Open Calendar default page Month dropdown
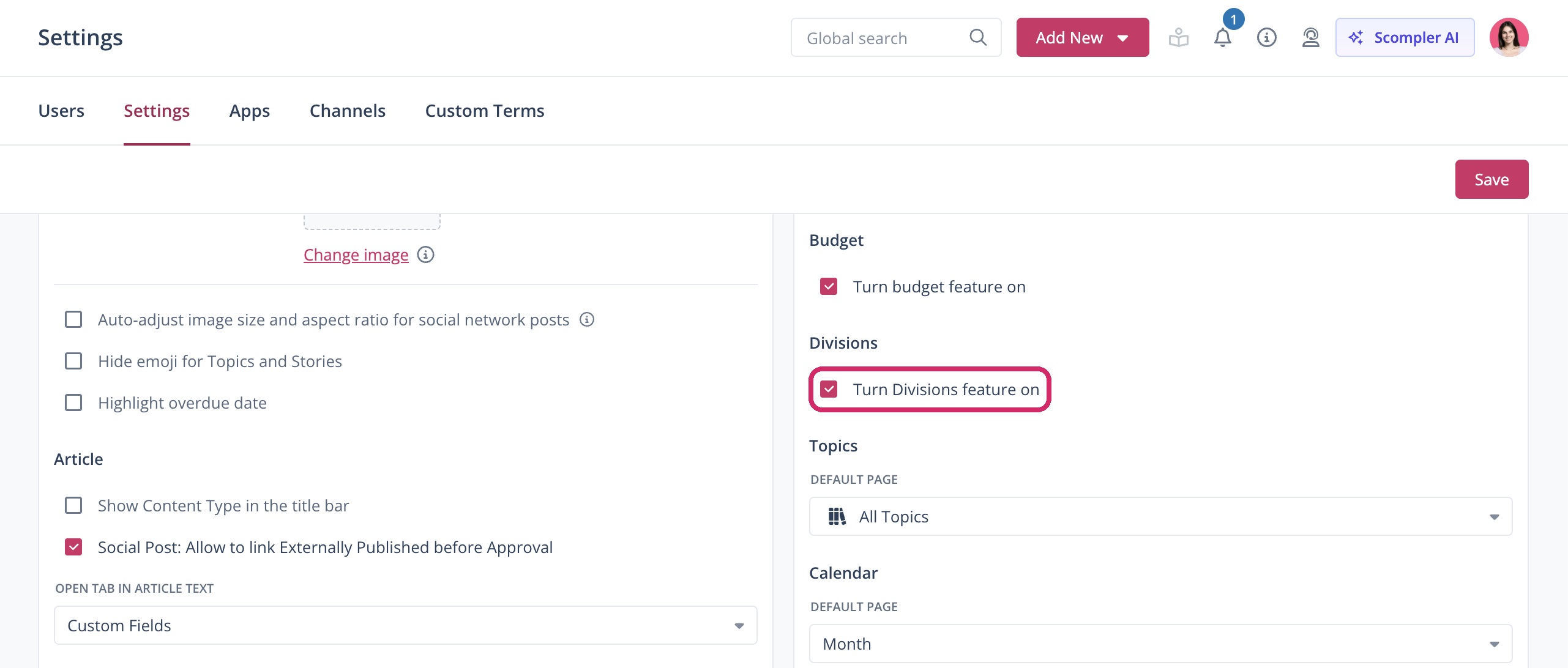Image resolution: width=1568 pixels, height=668 pixels. click(1161, 644)
